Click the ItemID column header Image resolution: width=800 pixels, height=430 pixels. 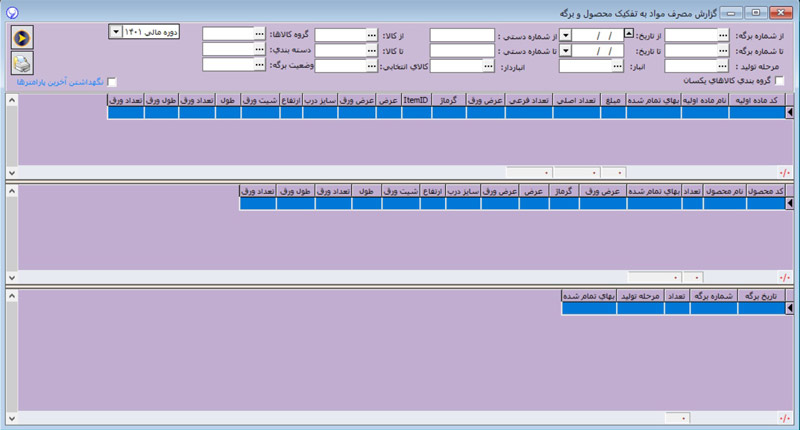point(416,100)
